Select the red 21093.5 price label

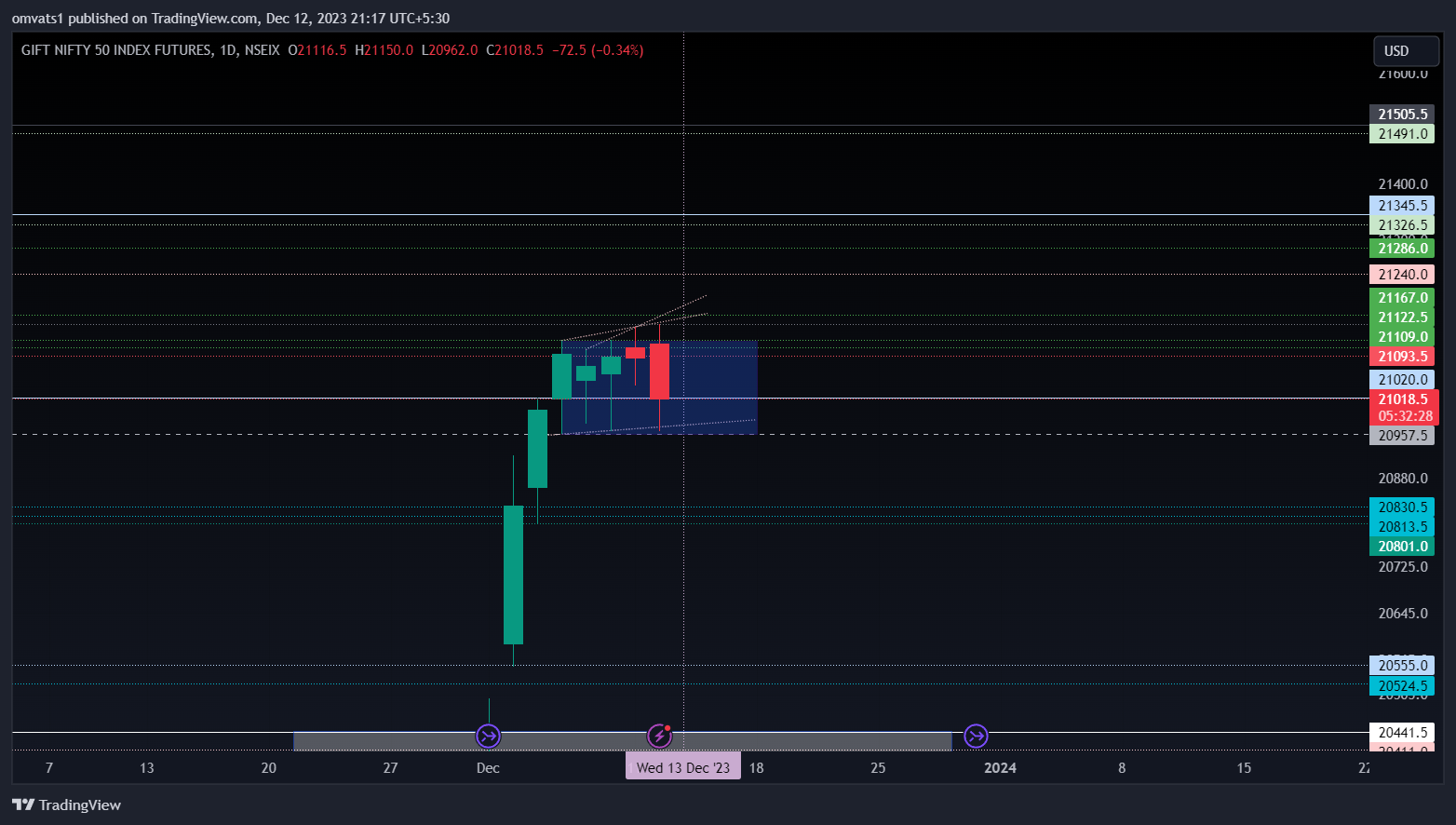pos(1402,357)
